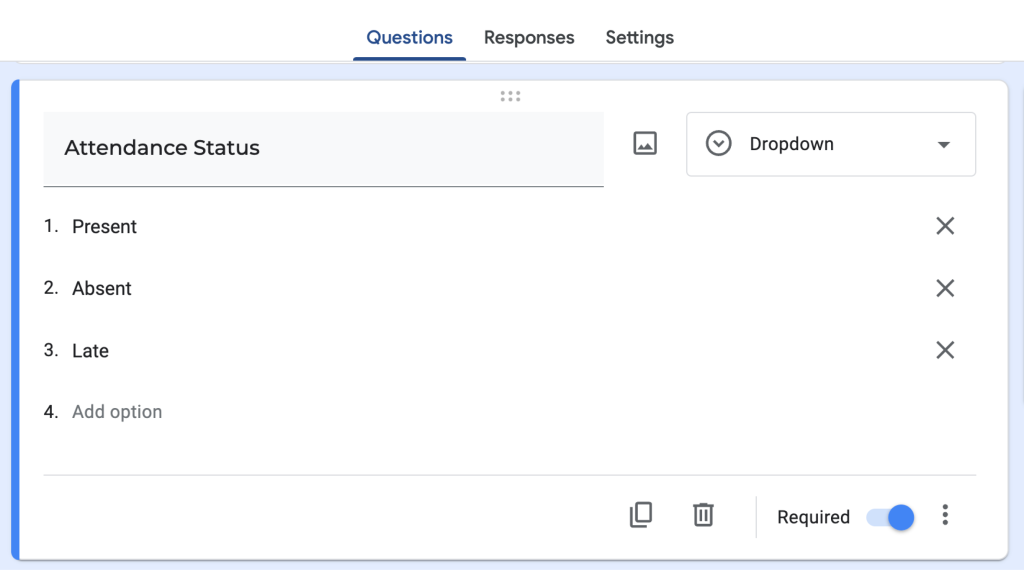This screenshot has height=570, width=1024.
Task: Open the Settings tab
Action: (x=639, y=38)
